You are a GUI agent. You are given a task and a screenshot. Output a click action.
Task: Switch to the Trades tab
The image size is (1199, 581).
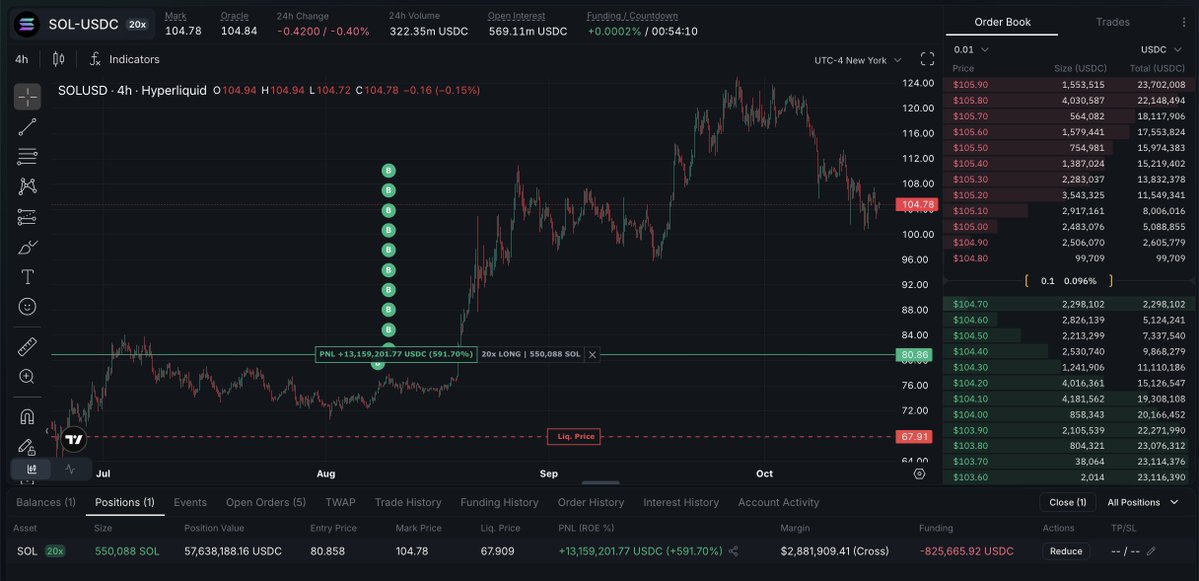[1113, 22]
